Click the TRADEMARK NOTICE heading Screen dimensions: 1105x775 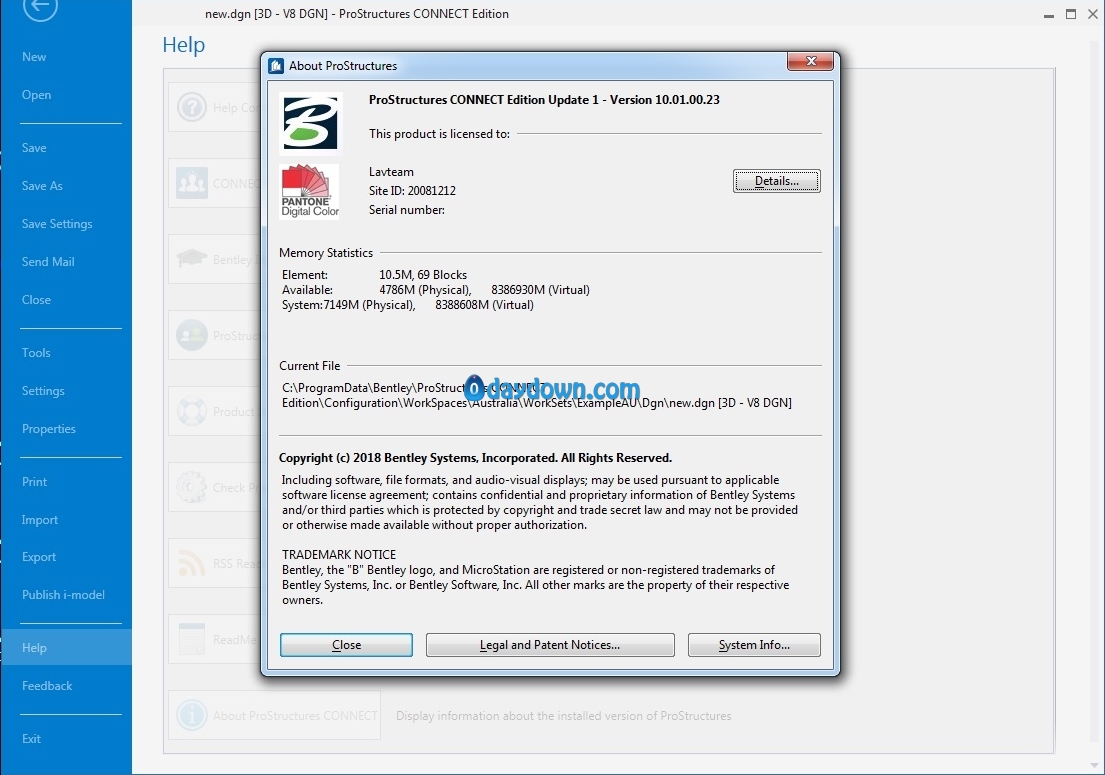[339, 554]
